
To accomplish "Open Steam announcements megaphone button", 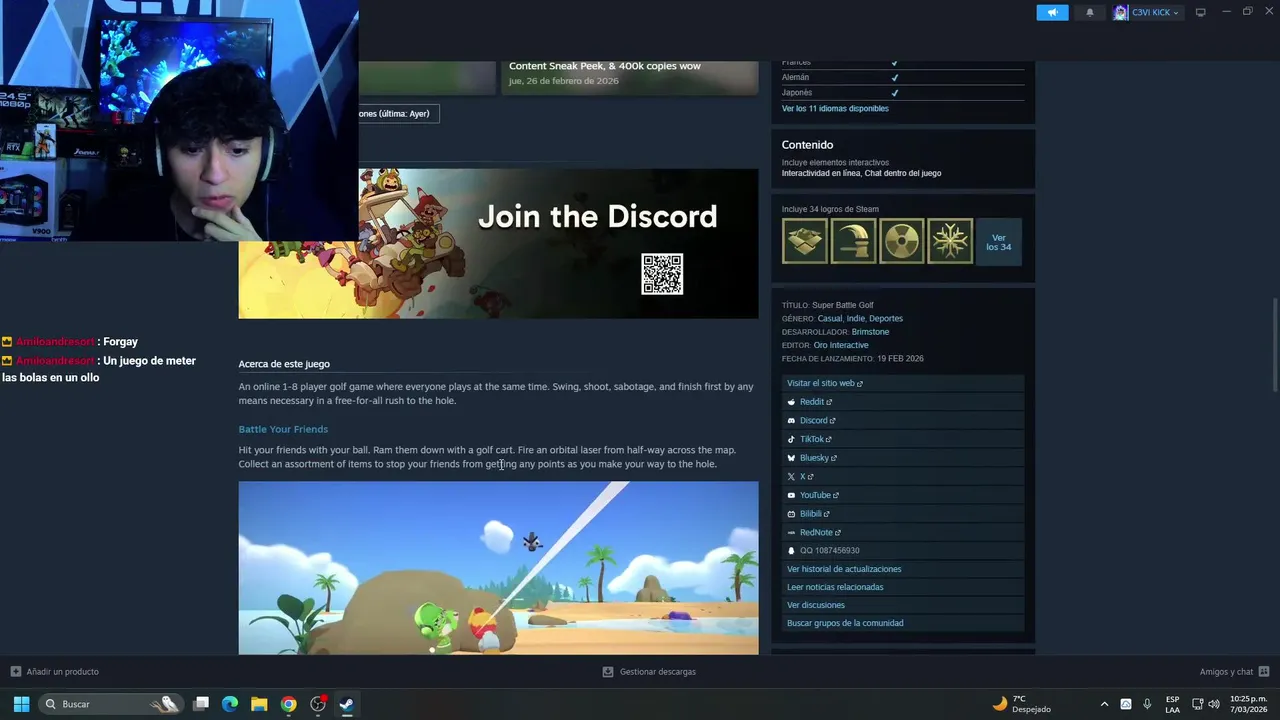I will 1052,12.
